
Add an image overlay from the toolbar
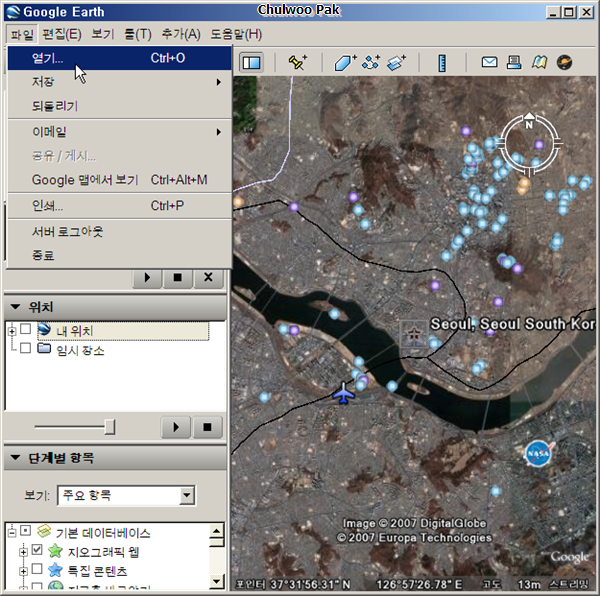pyautogui.click(x=396, y=62)
